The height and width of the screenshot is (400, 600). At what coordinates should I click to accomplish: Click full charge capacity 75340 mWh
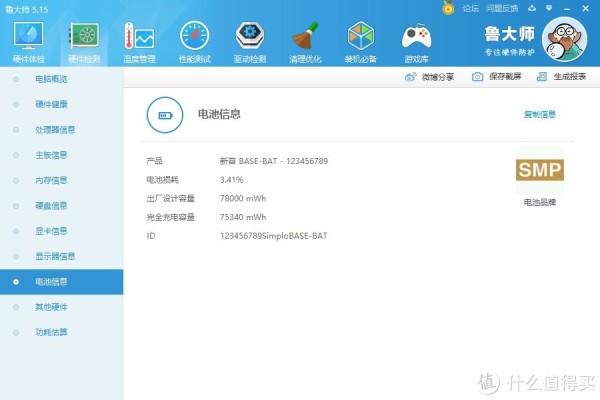pyautogui.click(x=243, y=217)
